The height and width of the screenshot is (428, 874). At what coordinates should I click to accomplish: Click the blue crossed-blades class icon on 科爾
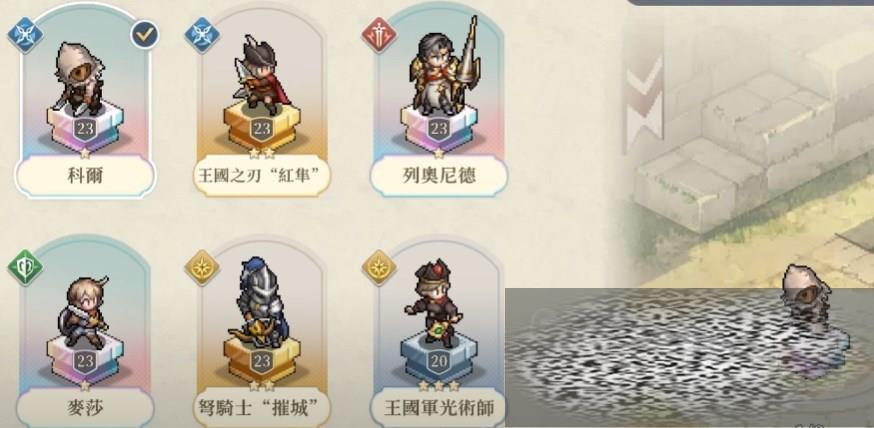(x=25, y=35)
